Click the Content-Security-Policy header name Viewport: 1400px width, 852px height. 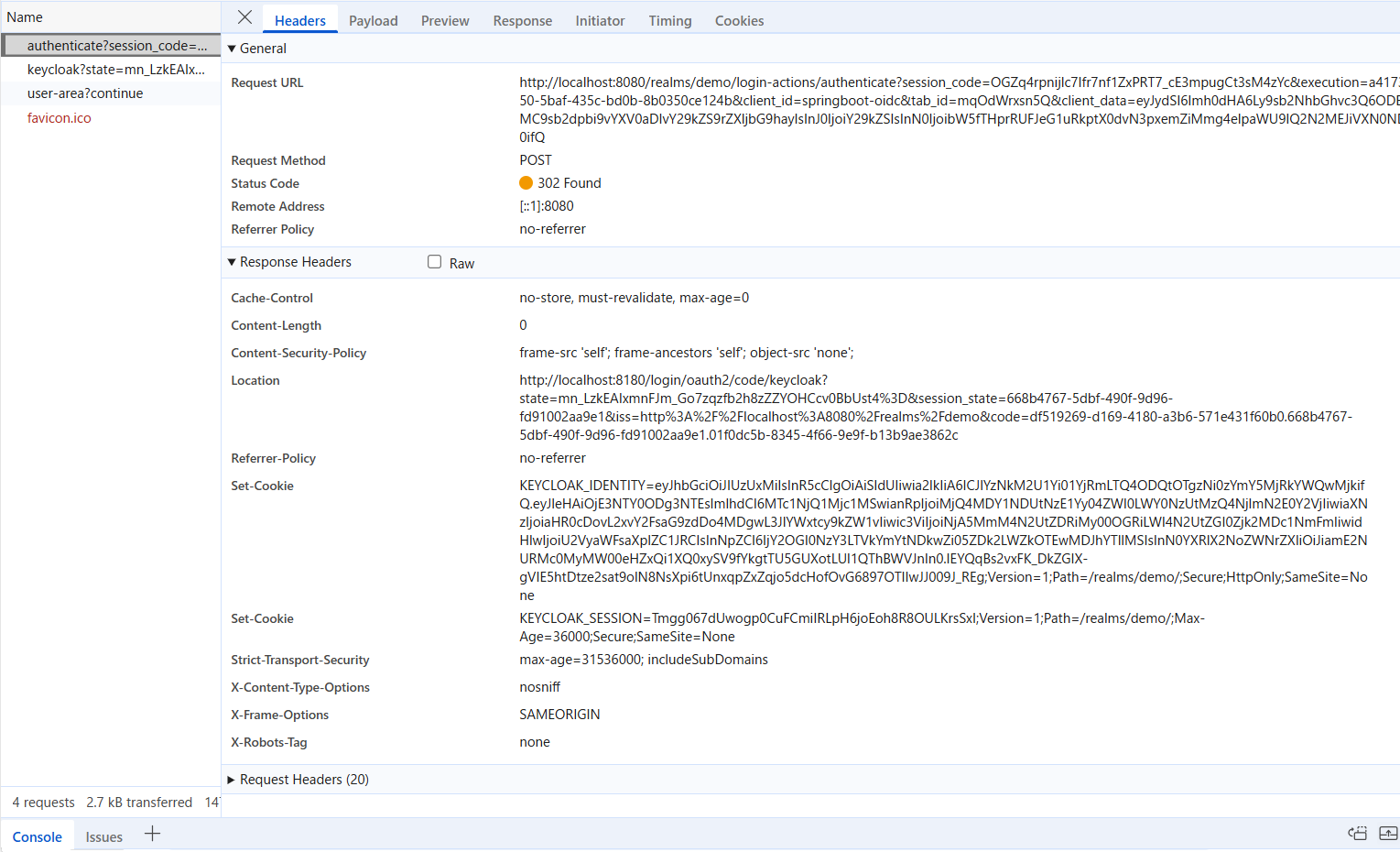(298, 353)
